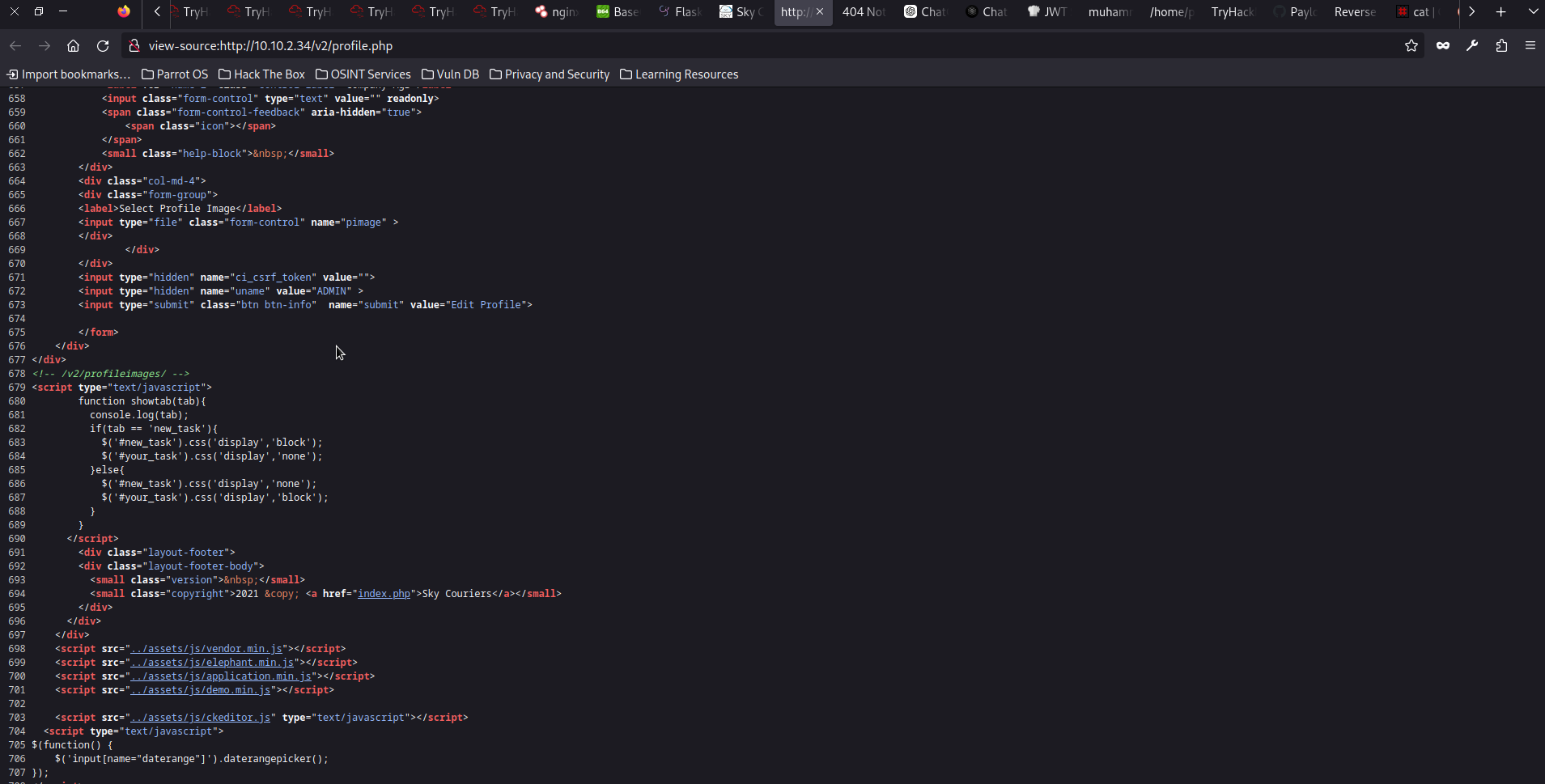
Task: Switch to the nginx tab
Action: 558,11
